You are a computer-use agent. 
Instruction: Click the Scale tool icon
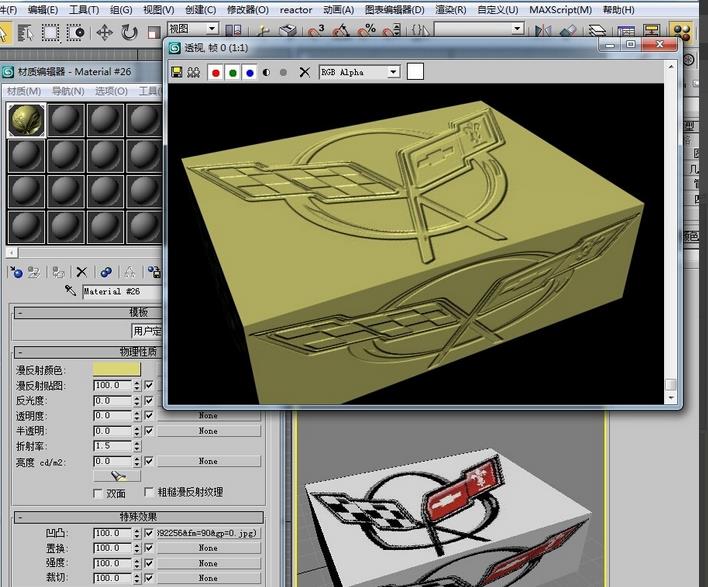coord(154,33)
